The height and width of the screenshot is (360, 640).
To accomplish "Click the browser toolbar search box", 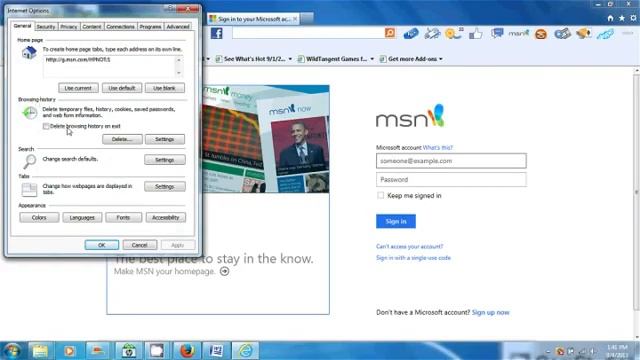I will [x=308, y=33].
